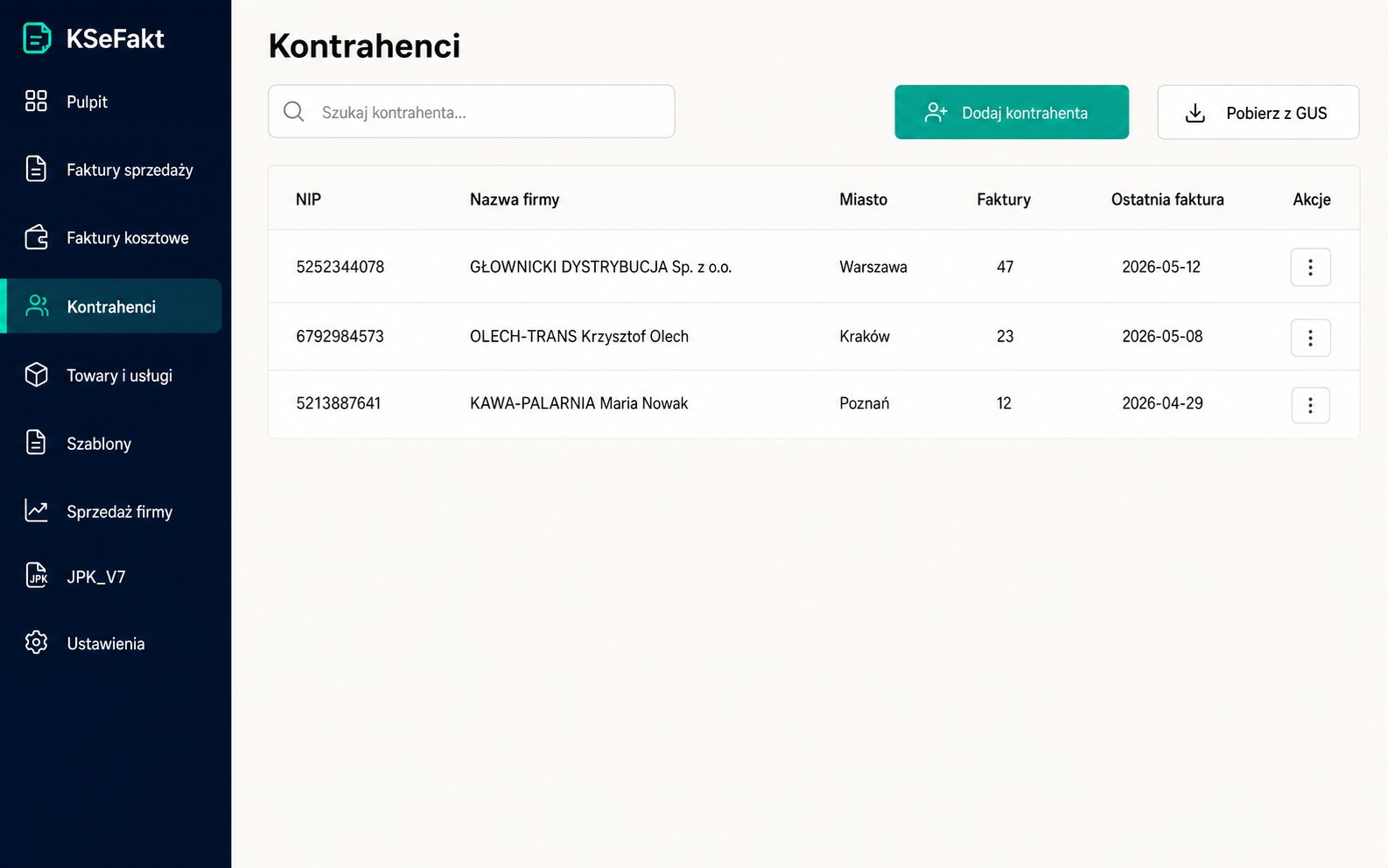The height and width of the screenshot is (868, 1388).
Task: Click the Faktury sprzedaży document icon
Action: [36, 169]
